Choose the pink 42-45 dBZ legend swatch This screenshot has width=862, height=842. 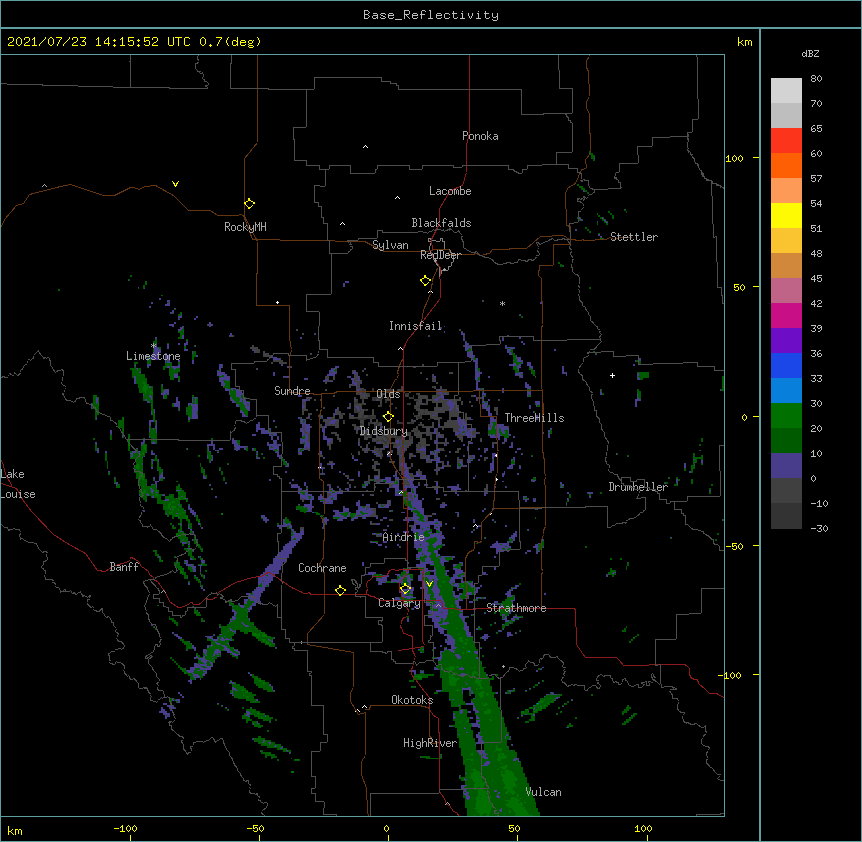[x=786, y=291]
